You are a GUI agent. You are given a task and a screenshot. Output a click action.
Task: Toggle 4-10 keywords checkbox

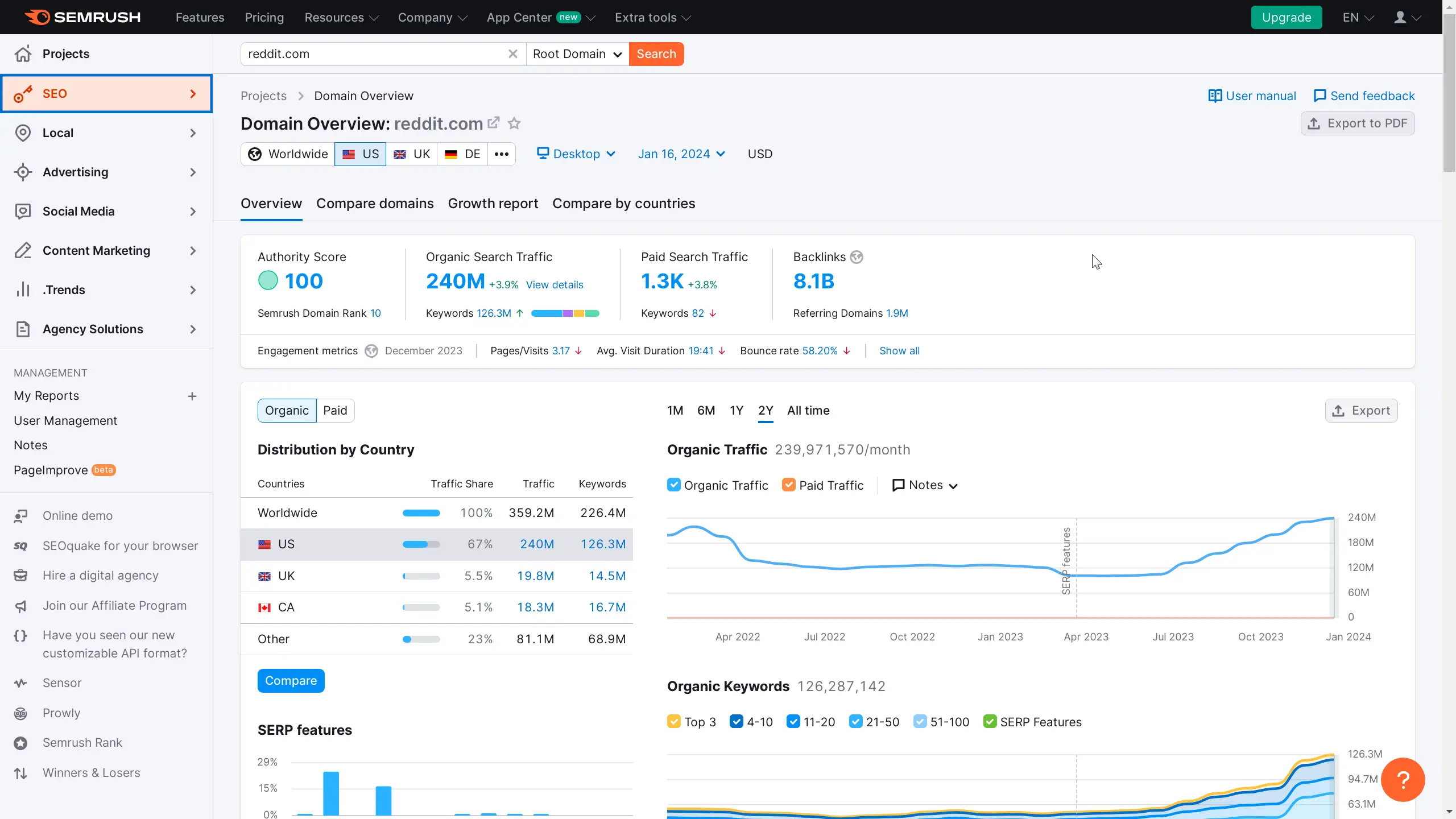pyautogui.click(x=736, y=721)
